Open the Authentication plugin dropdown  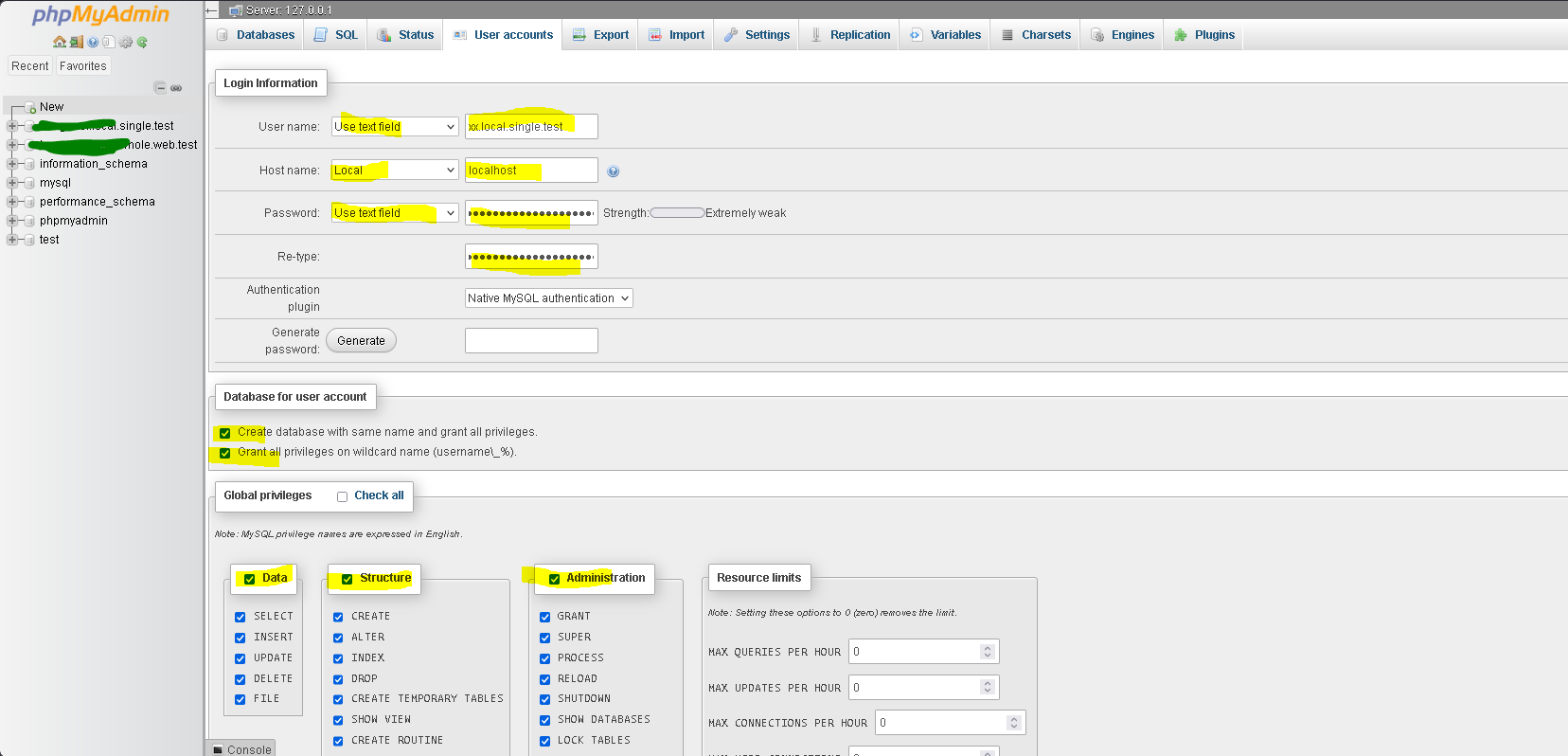point(548,298)
